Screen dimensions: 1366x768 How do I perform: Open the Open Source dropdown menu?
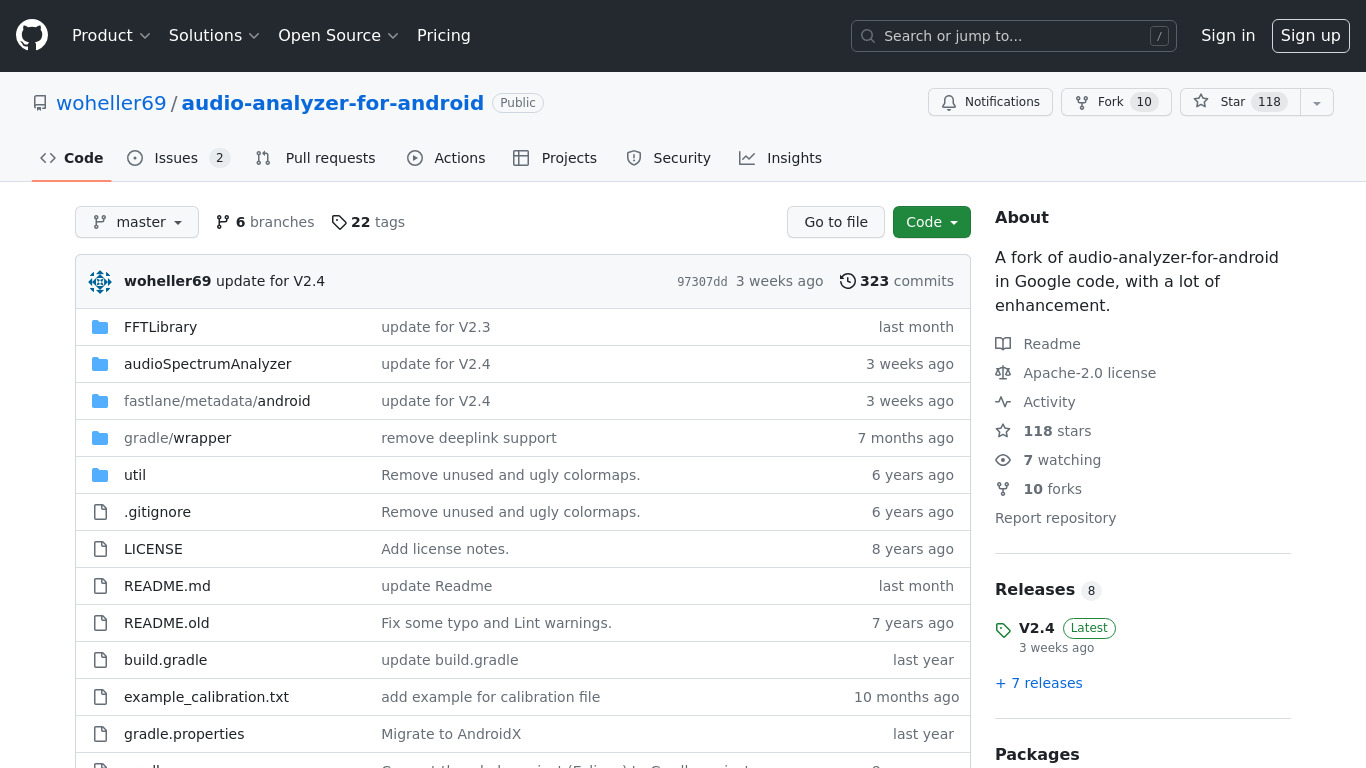(x=338, y=36)
